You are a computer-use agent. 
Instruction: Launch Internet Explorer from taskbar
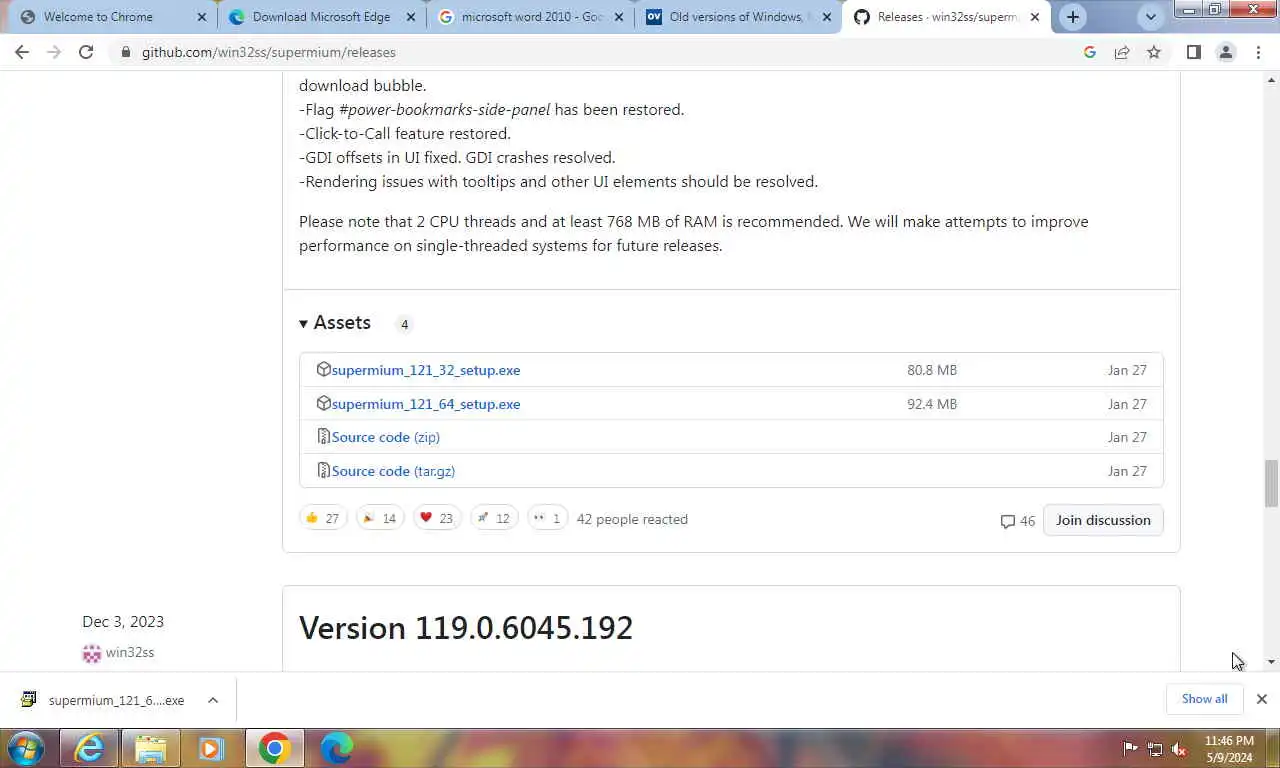click(88, 748)
